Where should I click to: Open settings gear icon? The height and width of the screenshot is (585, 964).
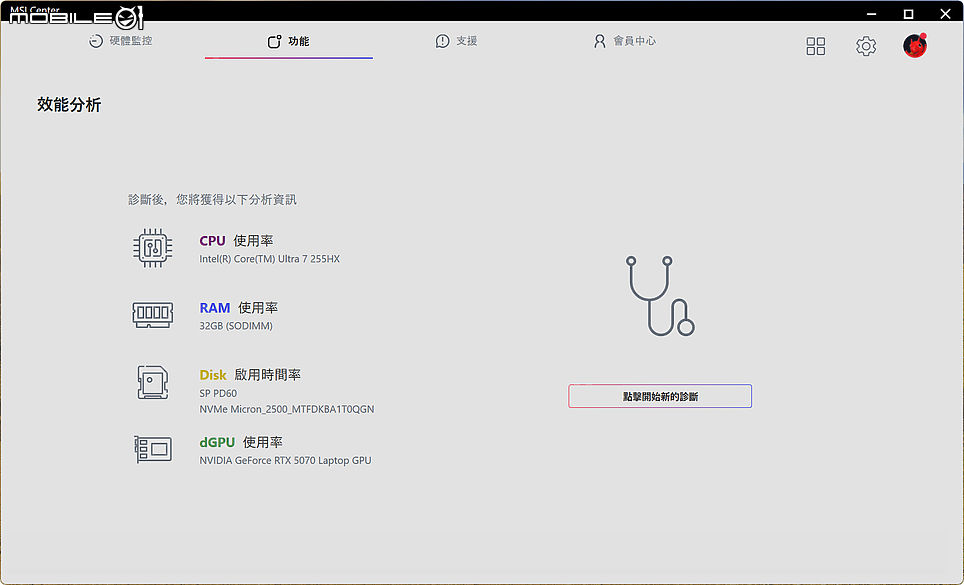click(866, 46)
